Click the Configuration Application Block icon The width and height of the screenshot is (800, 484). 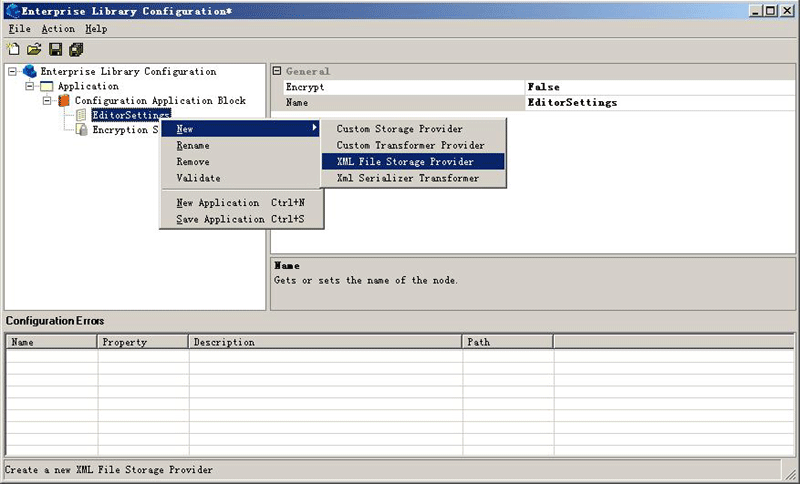pyautogui.click(x=64, y=101)
